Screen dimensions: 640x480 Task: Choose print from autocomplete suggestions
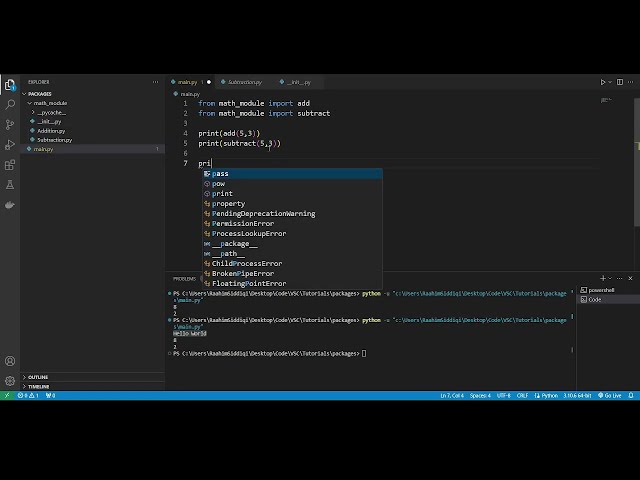[x=293, y=194]
